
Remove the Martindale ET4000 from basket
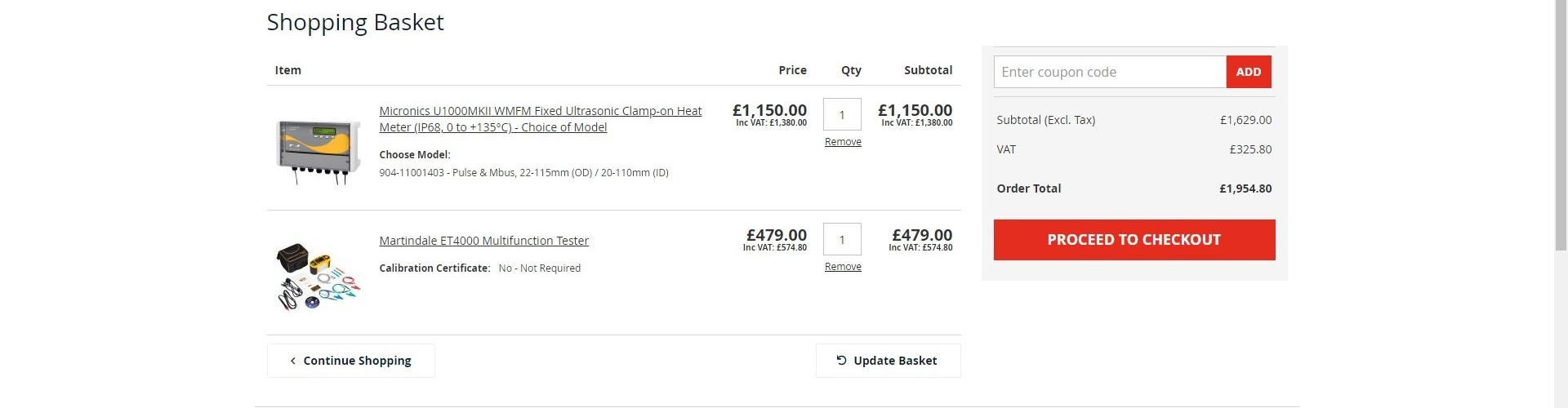[843, 267]
